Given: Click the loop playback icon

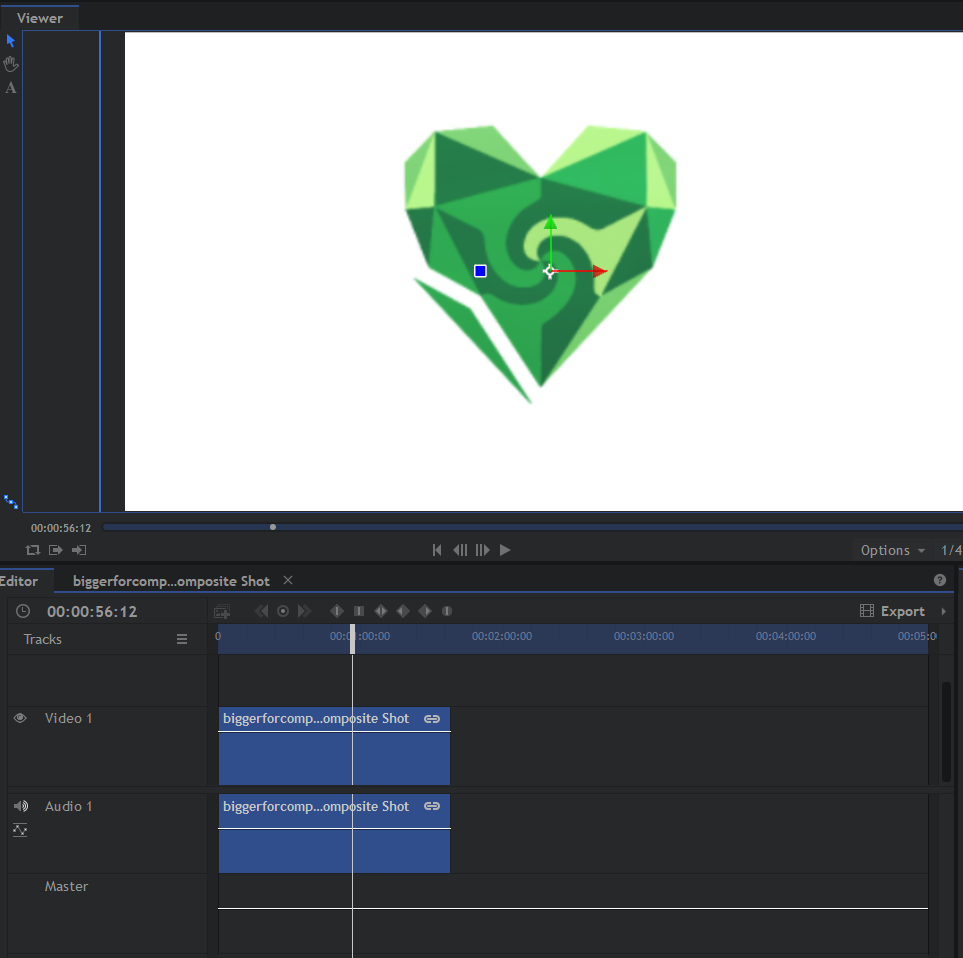Looking at the screenshot, I should (x=33, y=550).
